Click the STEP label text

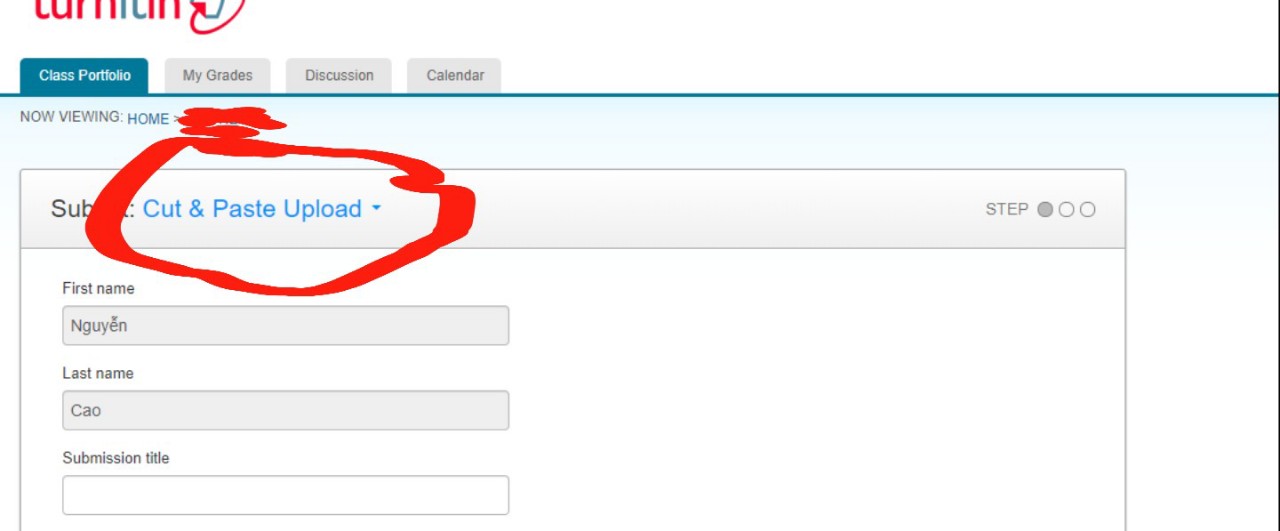(x=1006, y=209)
